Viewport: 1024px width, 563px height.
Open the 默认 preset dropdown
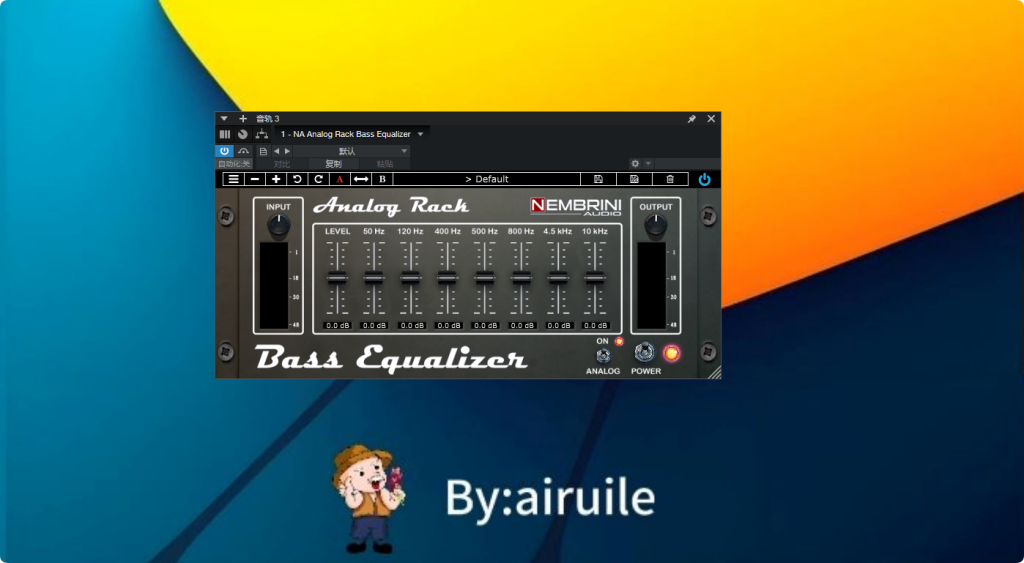point(351,151)
